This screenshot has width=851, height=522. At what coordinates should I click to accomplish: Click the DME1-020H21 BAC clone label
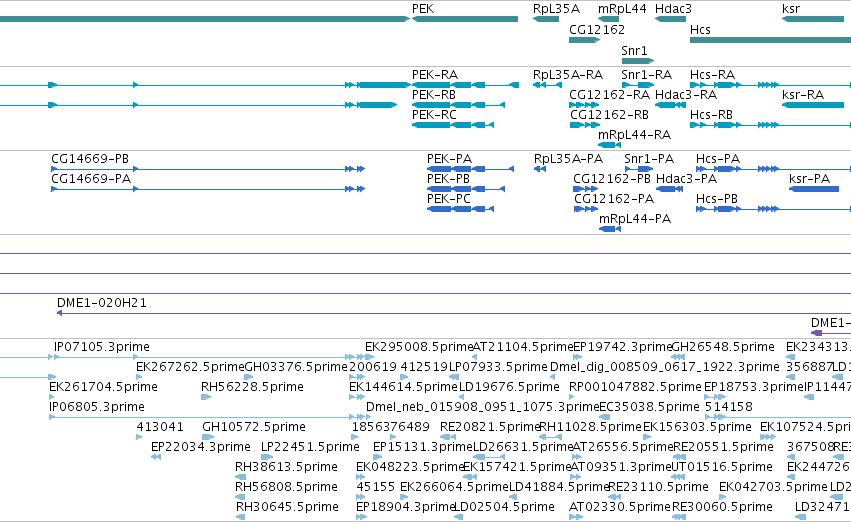pyautogui.click(x=102, y=303)
